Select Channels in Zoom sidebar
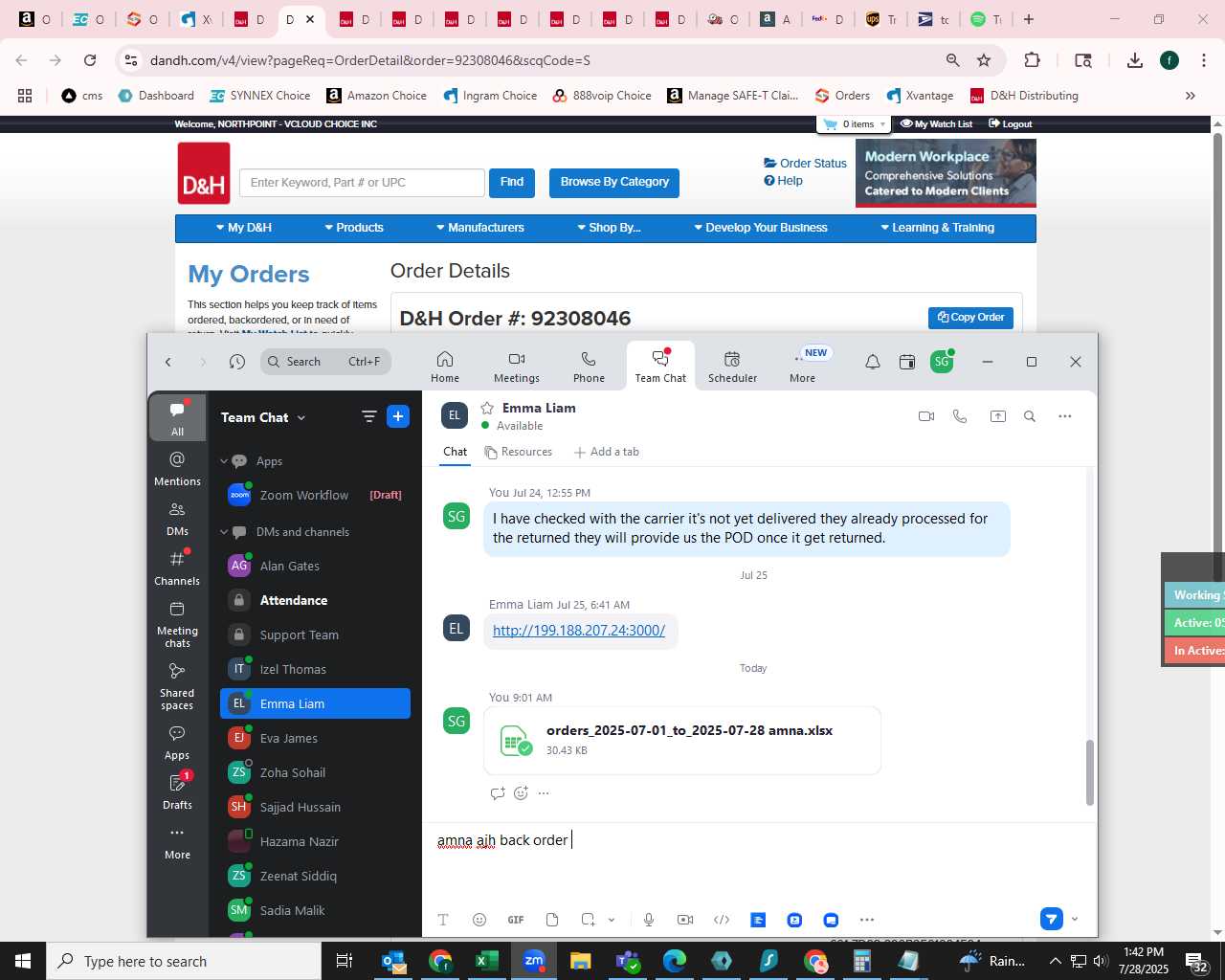 pos(177,568)
